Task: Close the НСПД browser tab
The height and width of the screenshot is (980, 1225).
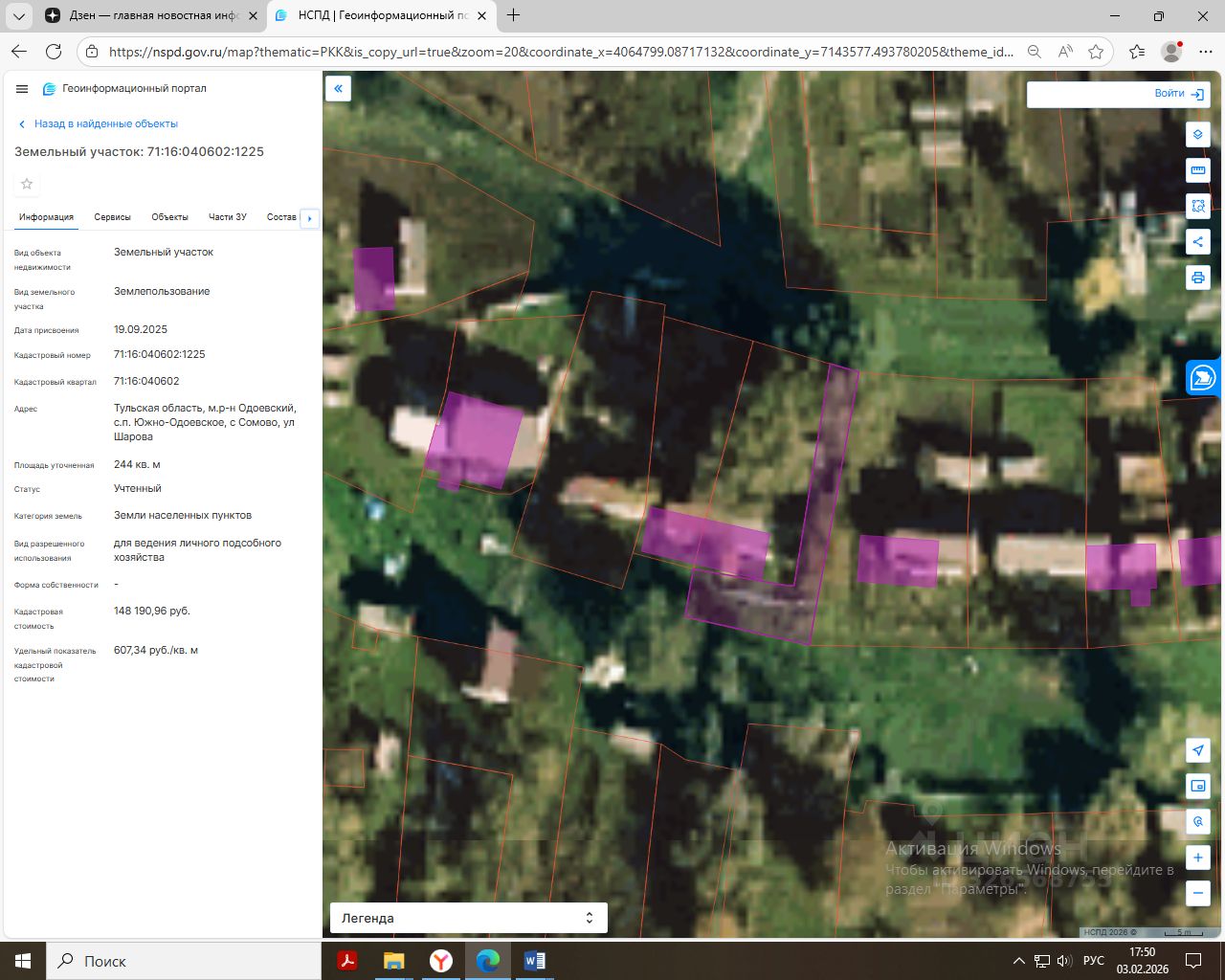Action: (x=482, y=15)
